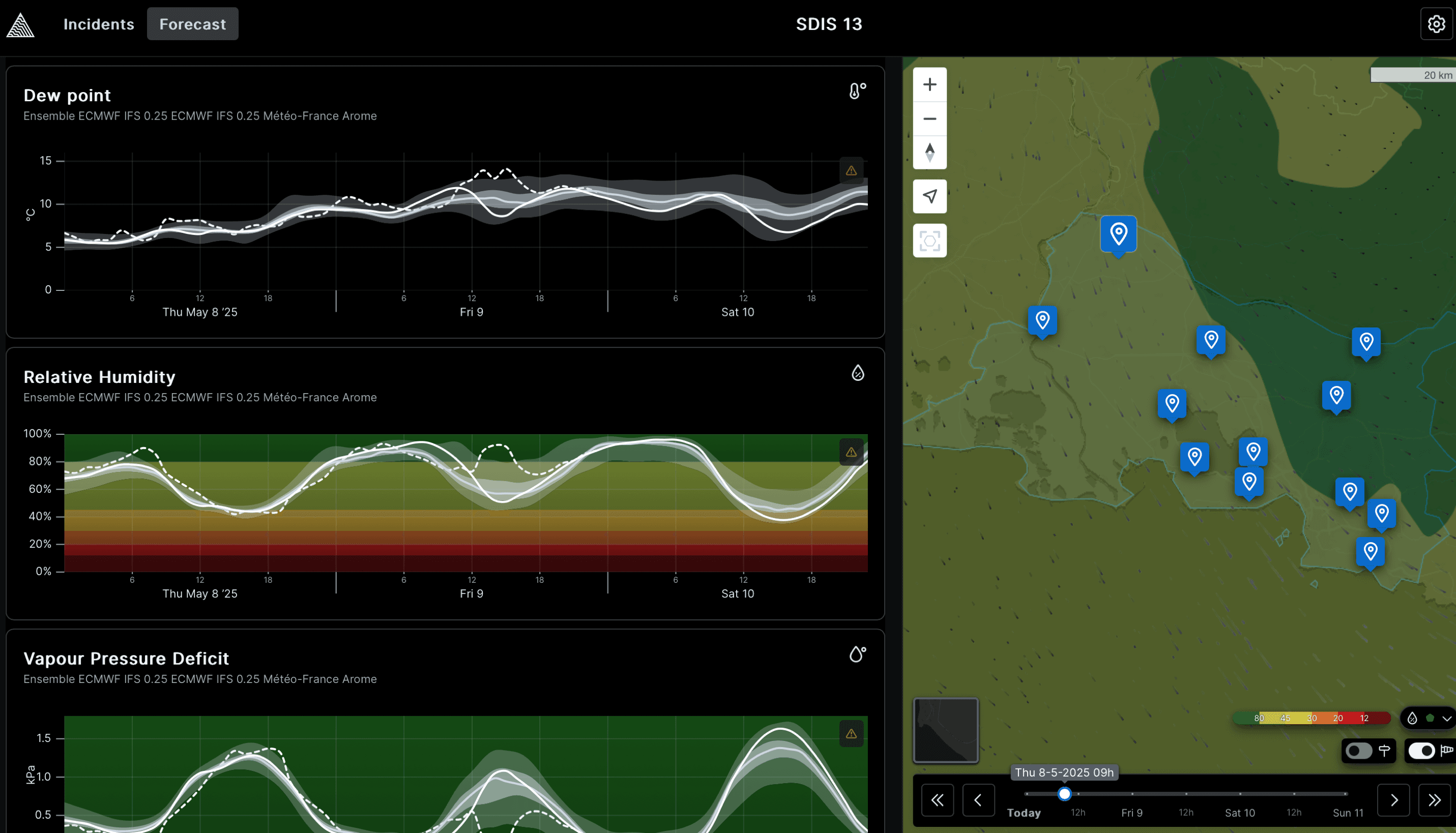Step back one hour on the timeline
The height and width of the screenshot is (833, 1456).
979,800
